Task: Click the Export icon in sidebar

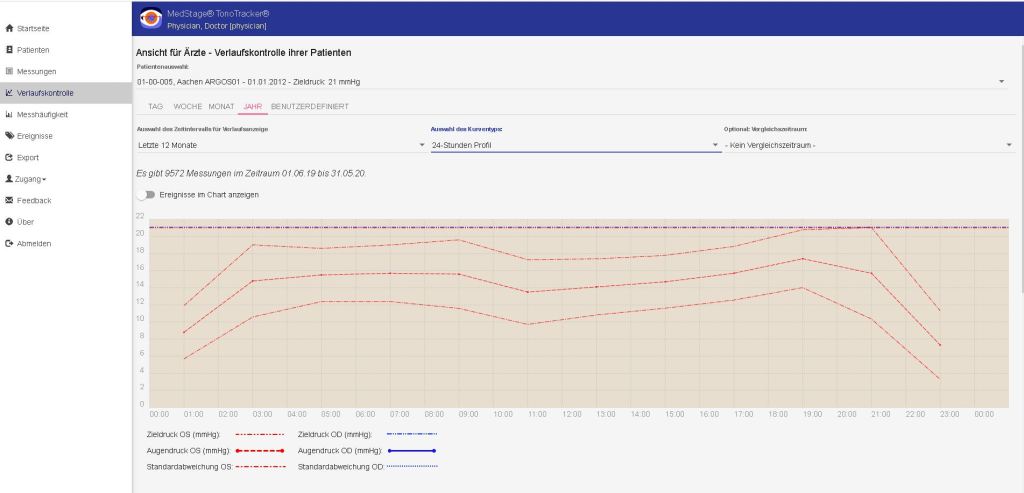Action: click(9, 157)
